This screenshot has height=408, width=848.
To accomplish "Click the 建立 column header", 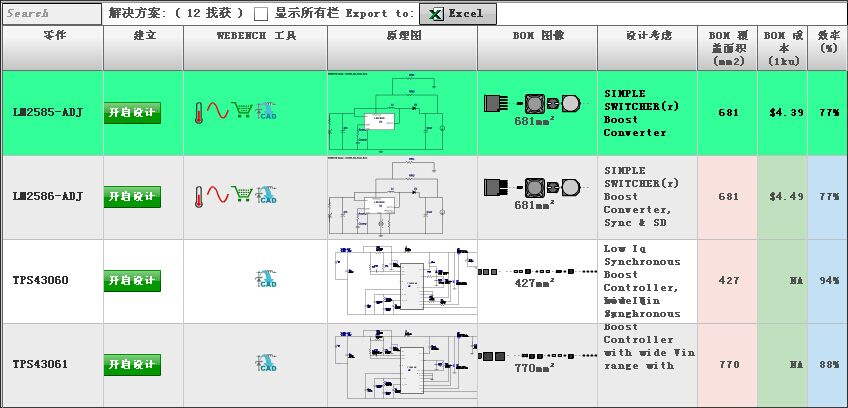I will [143, 48].
